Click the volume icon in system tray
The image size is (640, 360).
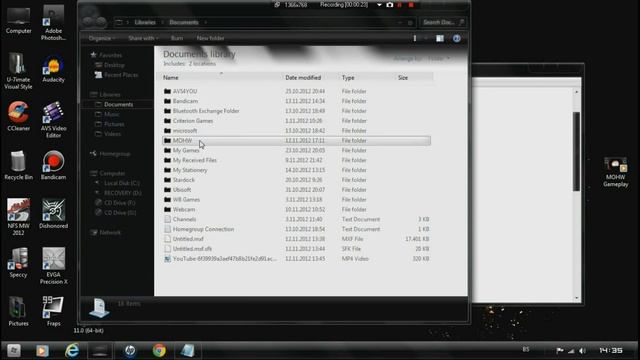582,351
